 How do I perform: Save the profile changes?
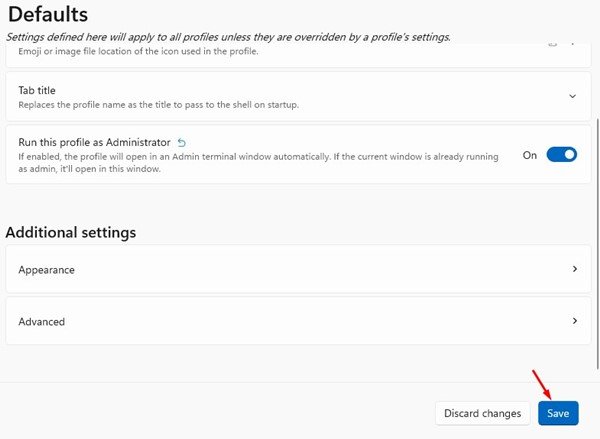[557, 413]
